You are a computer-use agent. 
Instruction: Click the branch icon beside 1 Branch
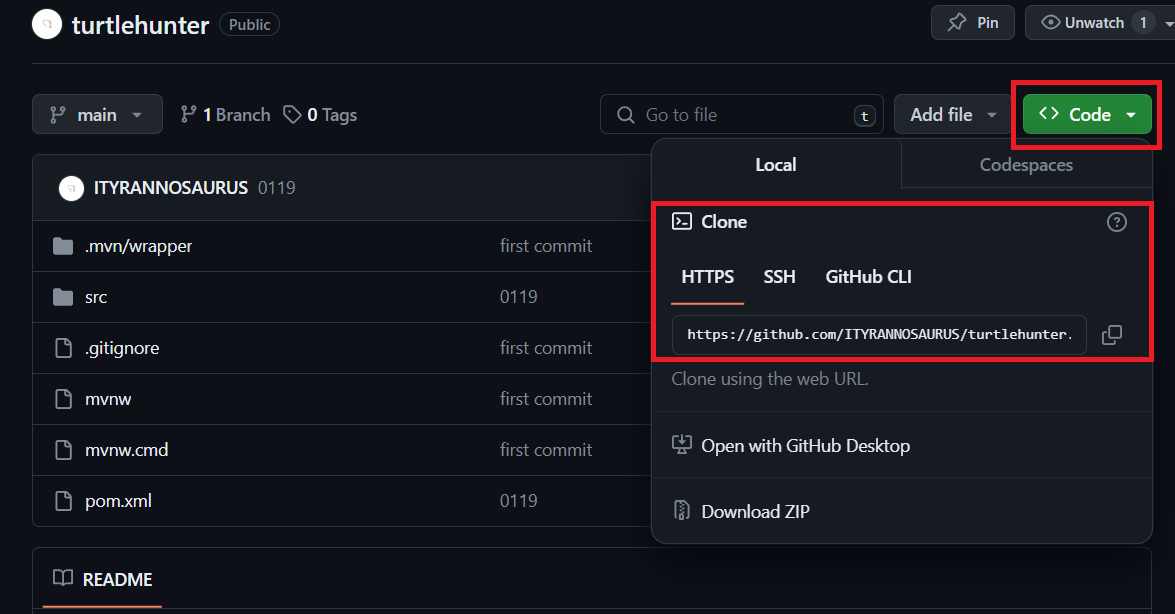click(x=188, y=114)
